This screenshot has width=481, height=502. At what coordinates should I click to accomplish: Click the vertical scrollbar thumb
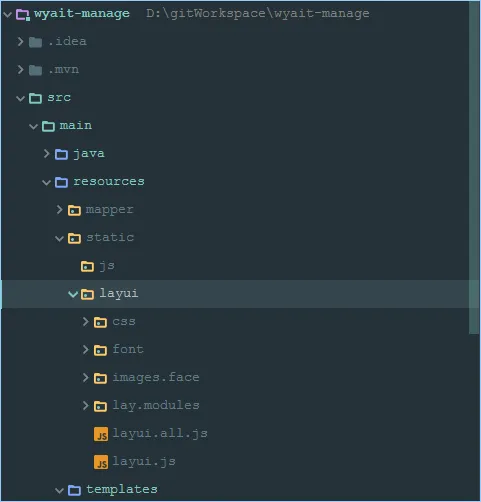474,167
